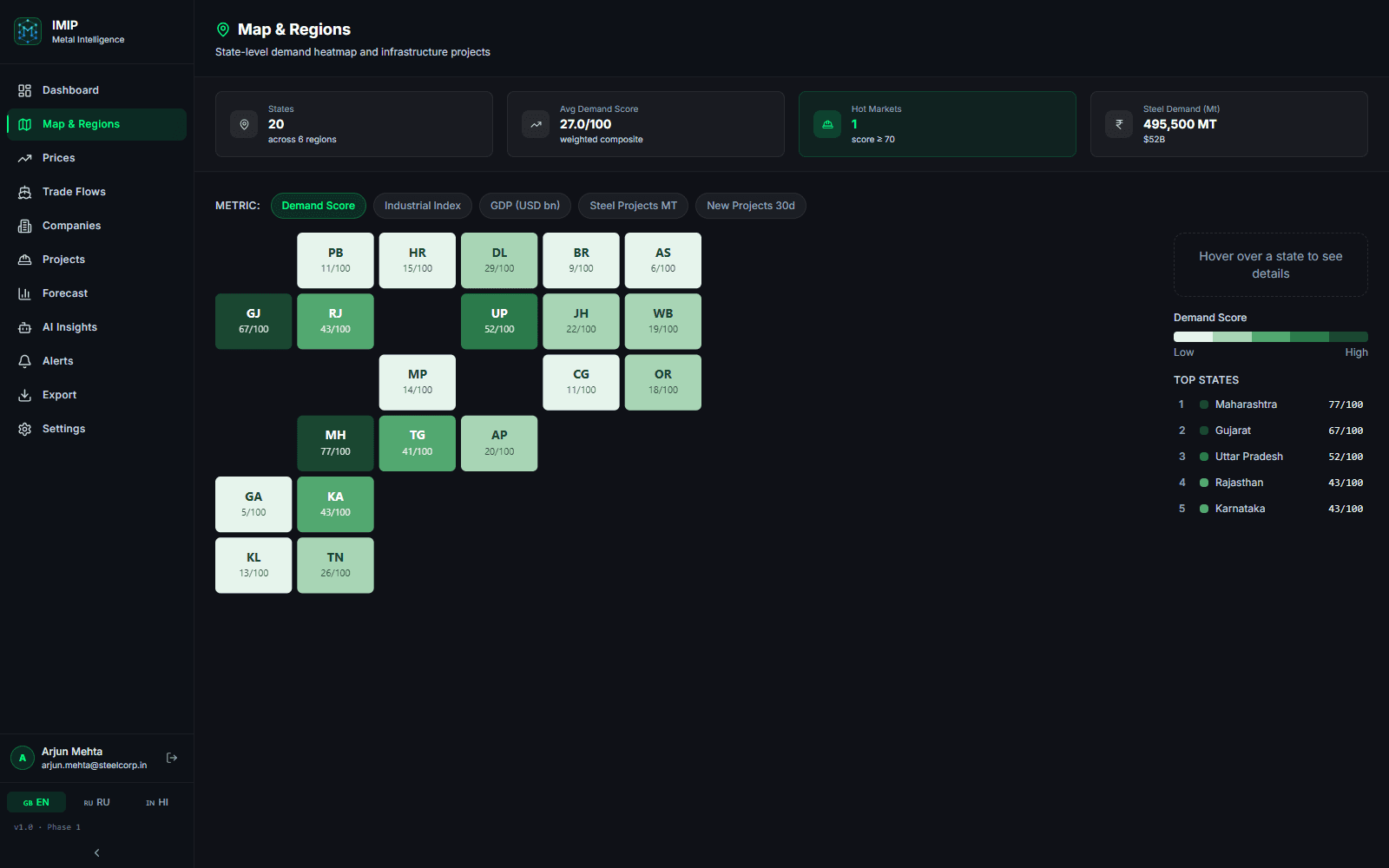Screen dimensions: 1389x868
Task: Click the logout icon beside Arjun Mehta
Action: click(x=172, y=758)
